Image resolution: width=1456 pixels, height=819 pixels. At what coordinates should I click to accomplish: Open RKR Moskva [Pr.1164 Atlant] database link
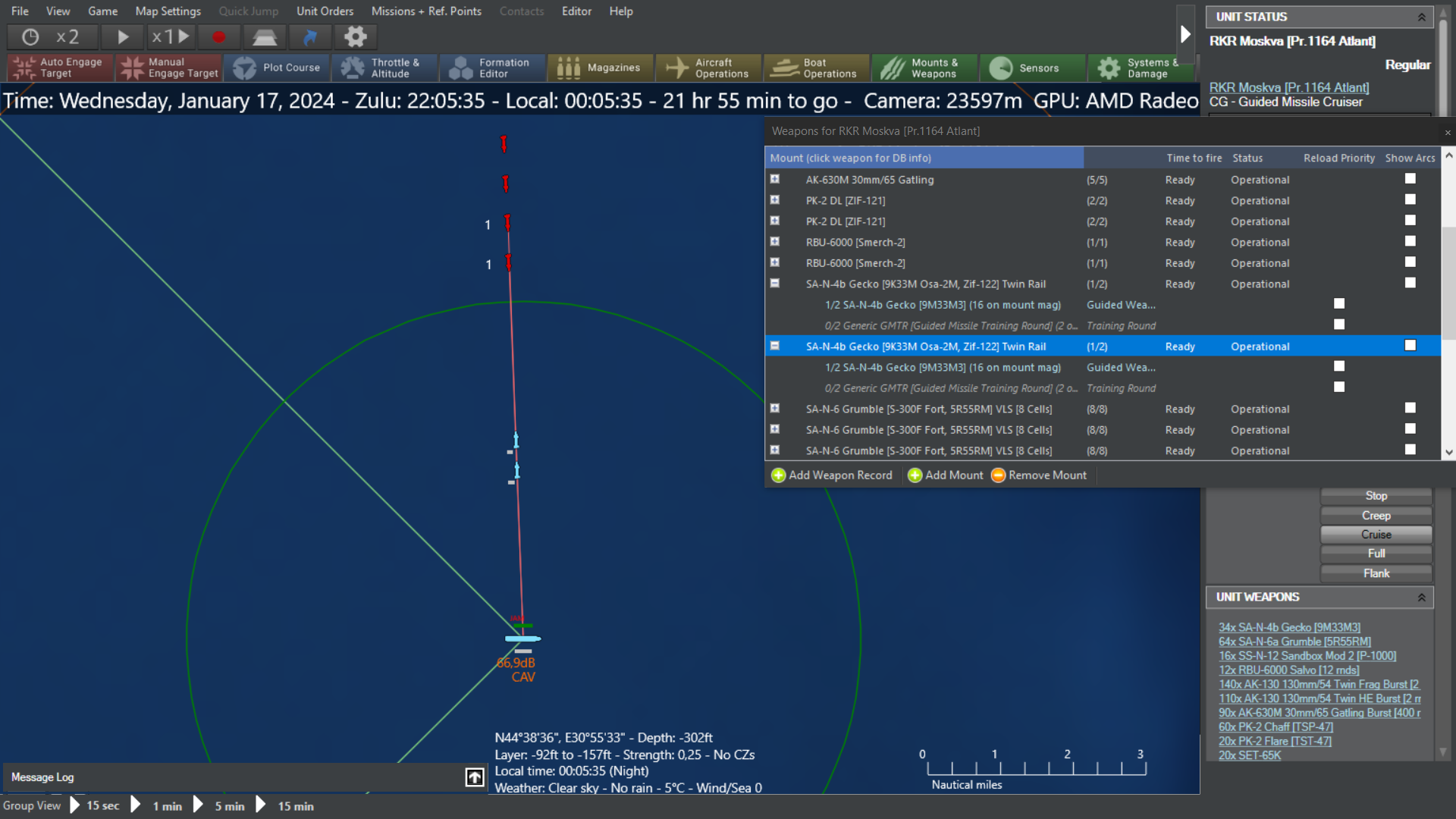(1289, 88)
